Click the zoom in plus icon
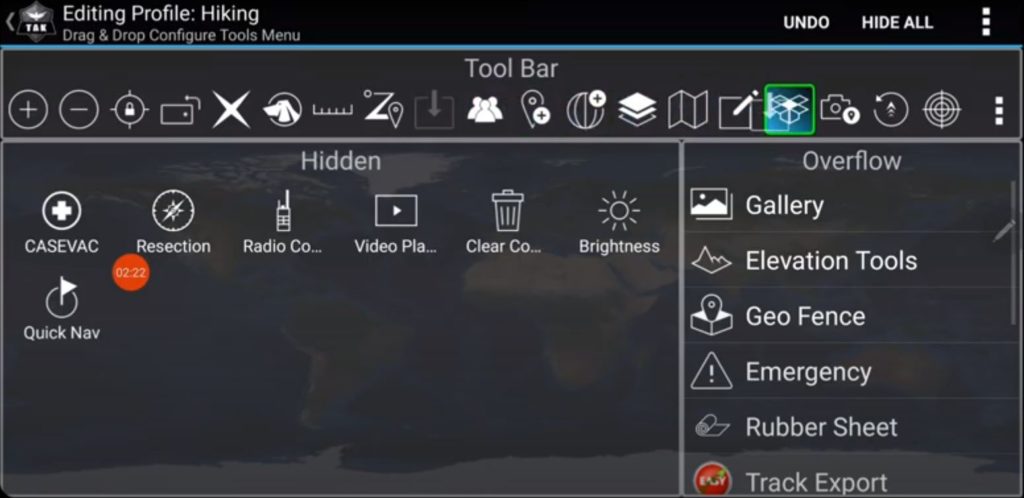 coord(28,110)
